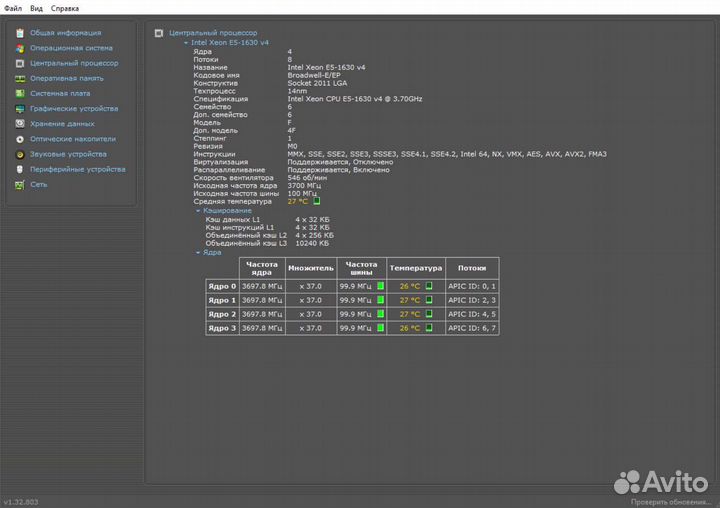
Task: Click the Центральный процессор heading text
Action: click(213, 33)
